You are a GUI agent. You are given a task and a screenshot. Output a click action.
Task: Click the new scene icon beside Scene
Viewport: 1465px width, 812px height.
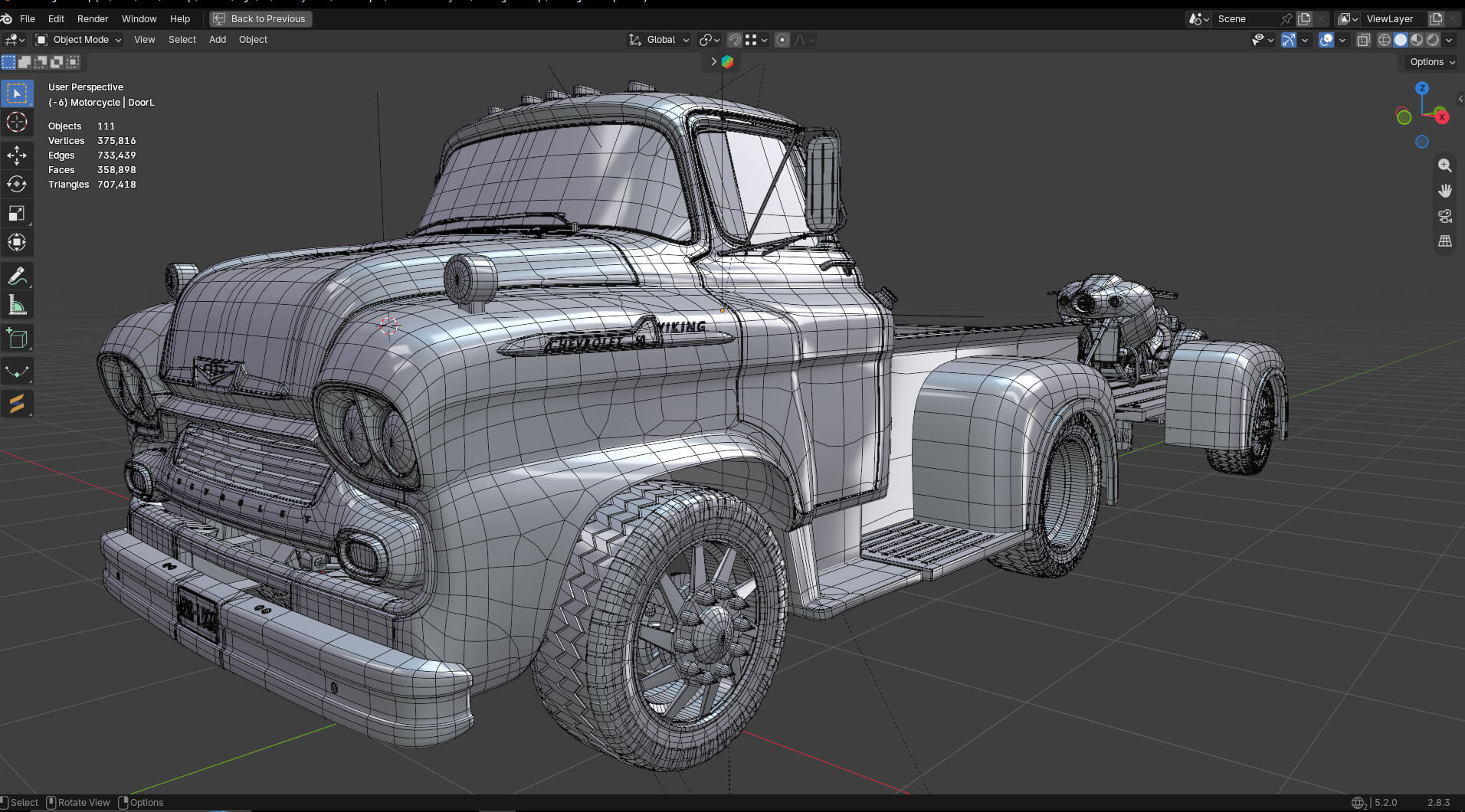pos(1305,18)
